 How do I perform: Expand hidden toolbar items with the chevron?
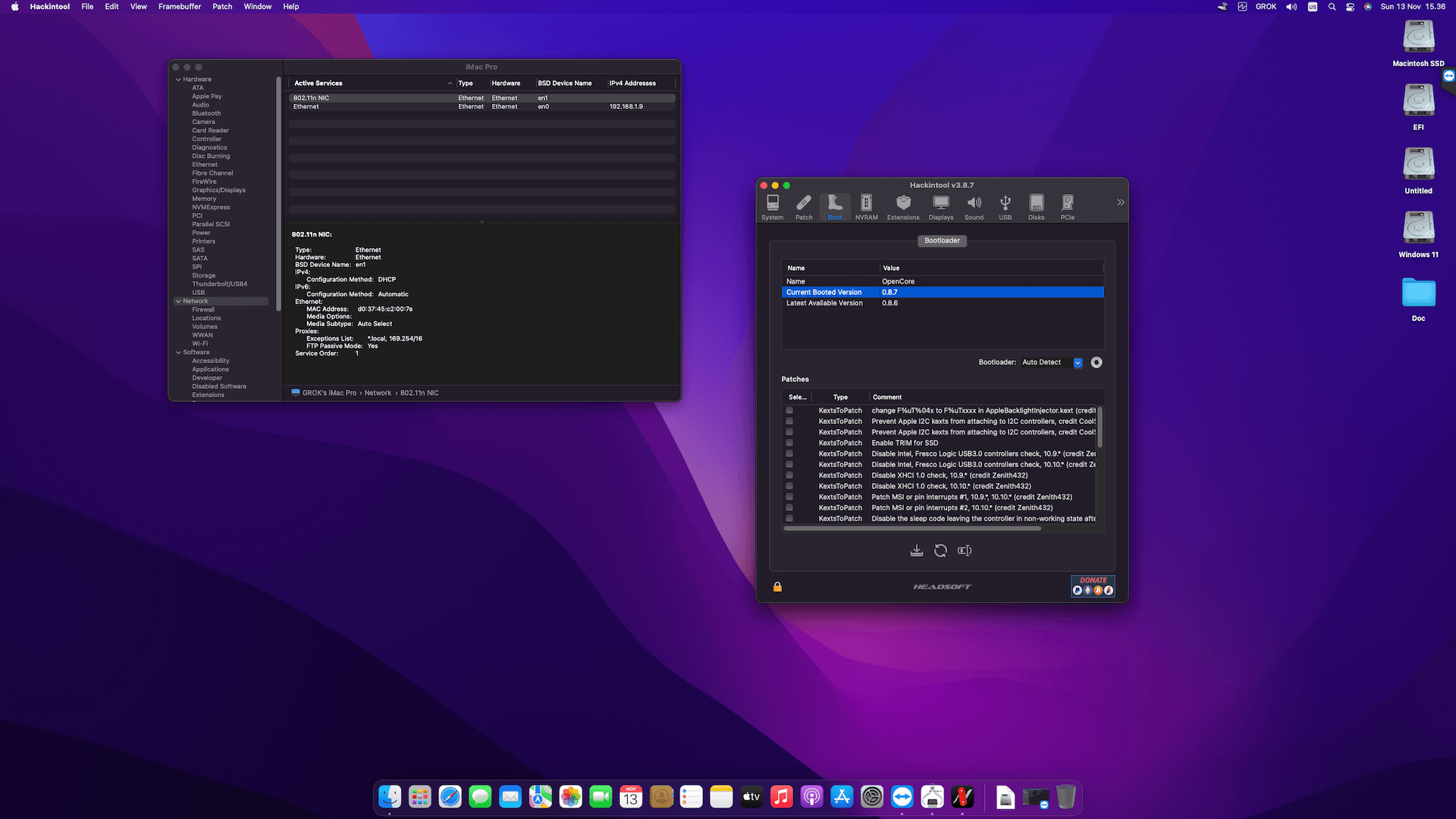pos(1120,202)
